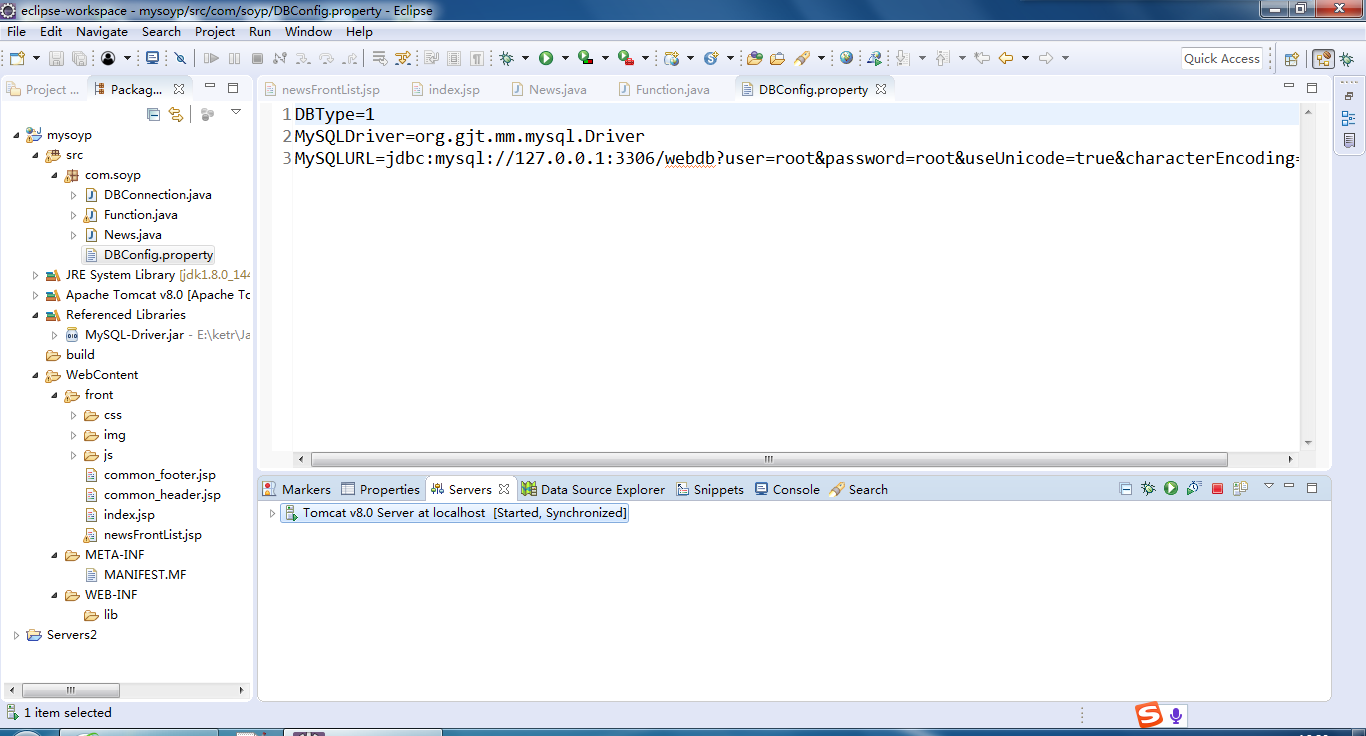Screen dimensions: 1366x736
Task: Click the Open Perspective icon
Action: click(1291, 59)
